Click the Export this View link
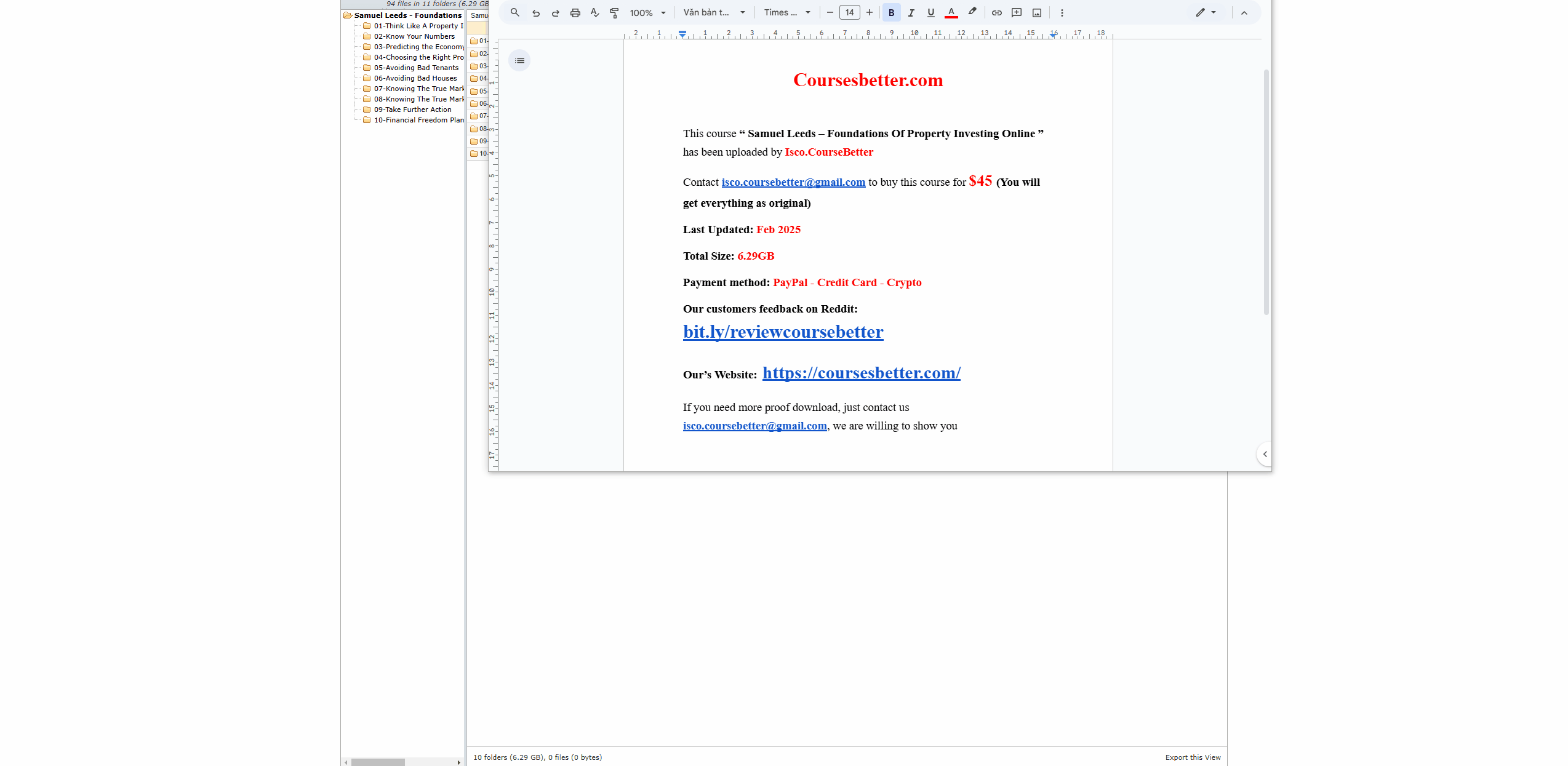Viewport: 1568px width, 766px height. coord(1193,757)
